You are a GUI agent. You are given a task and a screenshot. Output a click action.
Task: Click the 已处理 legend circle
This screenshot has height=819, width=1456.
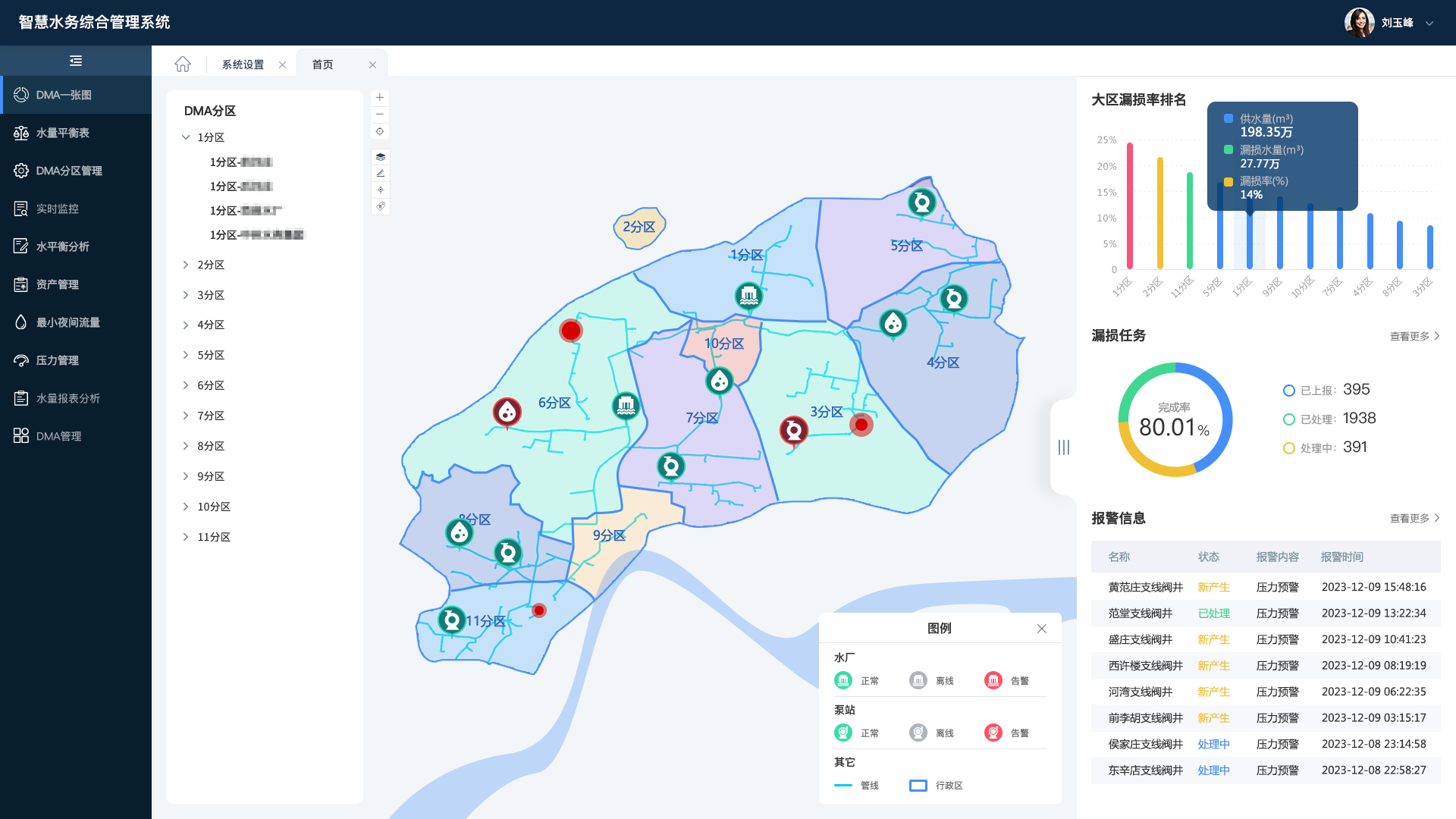(1288, 419)
